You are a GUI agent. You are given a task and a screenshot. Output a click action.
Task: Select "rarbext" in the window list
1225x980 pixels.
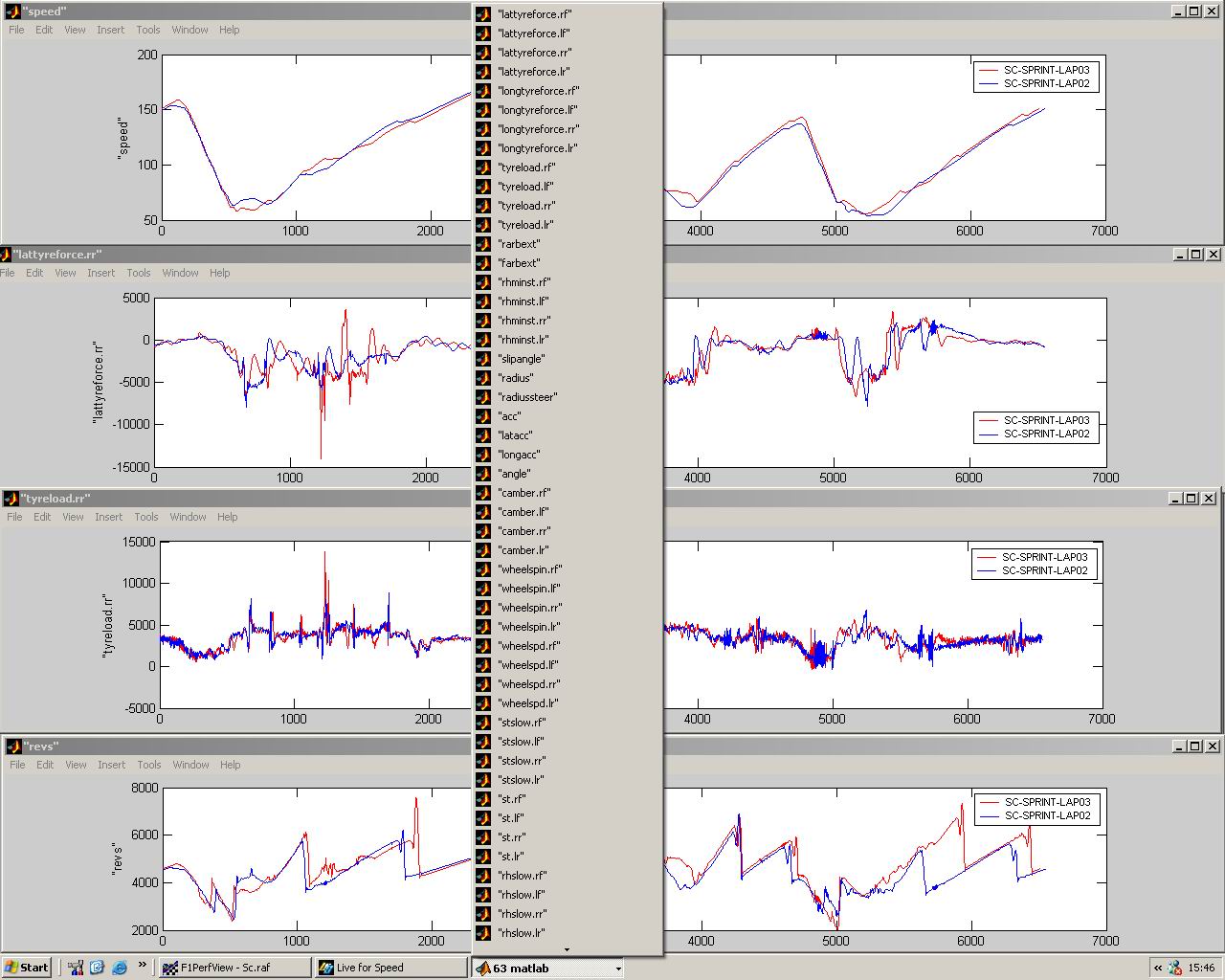point(568,244)
